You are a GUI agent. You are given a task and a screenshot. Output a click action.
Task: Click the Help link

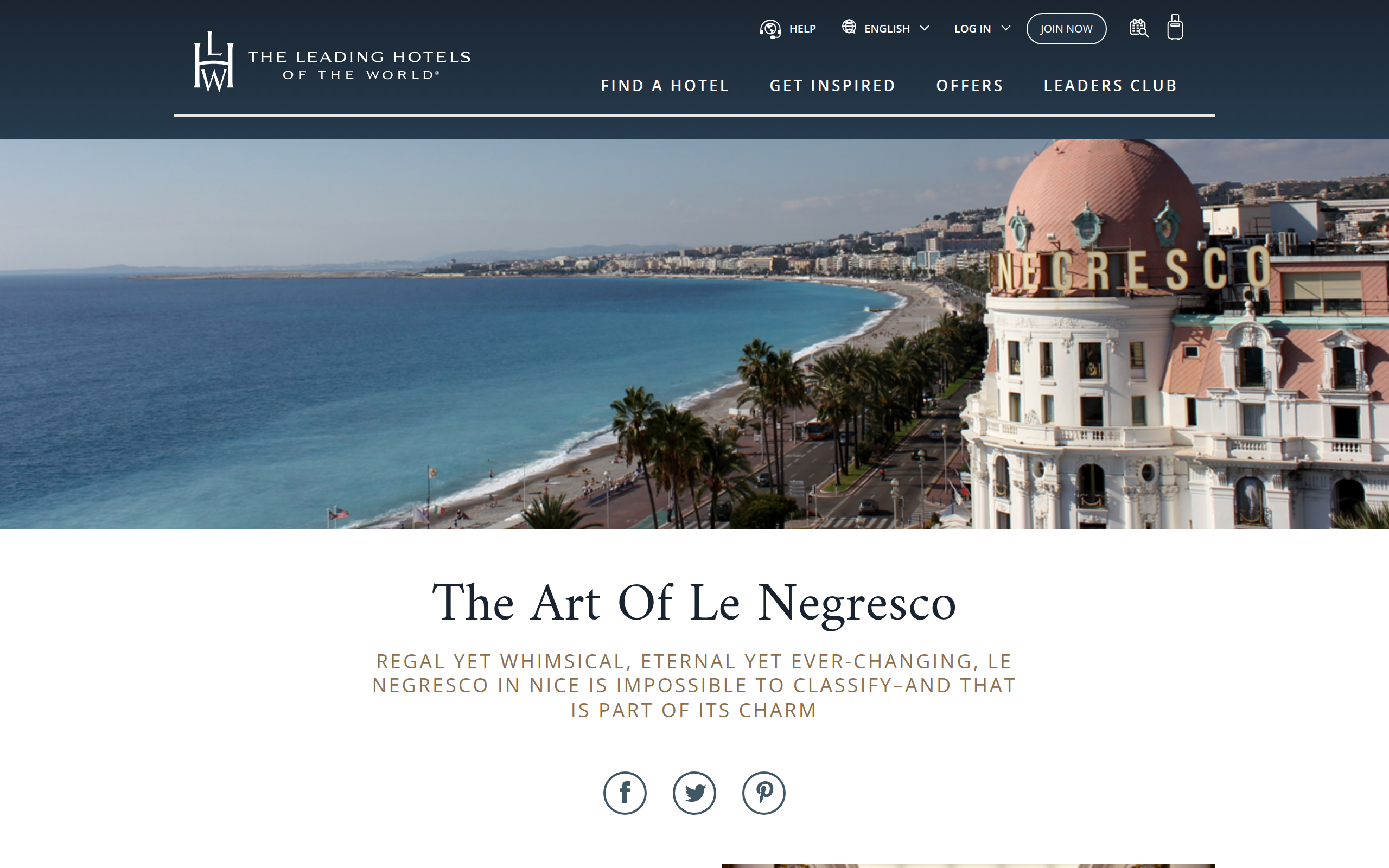point(802,29)
